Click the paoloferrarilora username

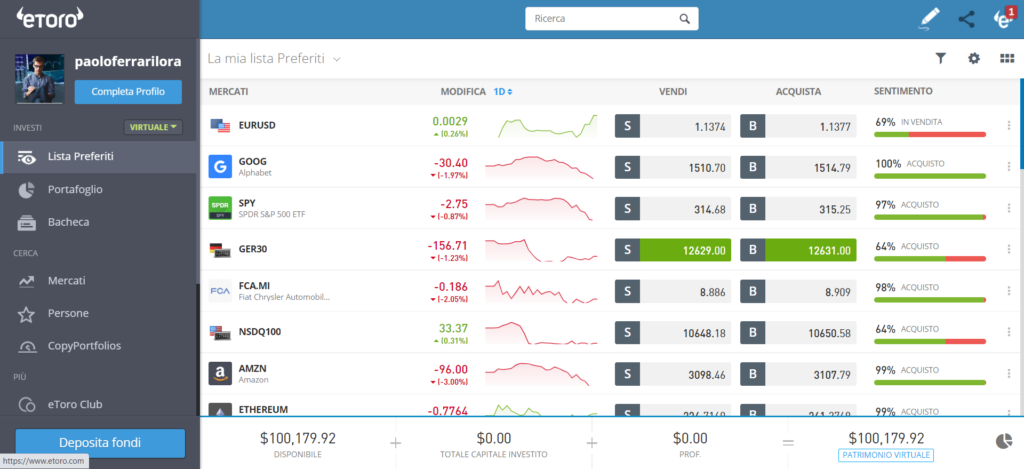[128, 62]
